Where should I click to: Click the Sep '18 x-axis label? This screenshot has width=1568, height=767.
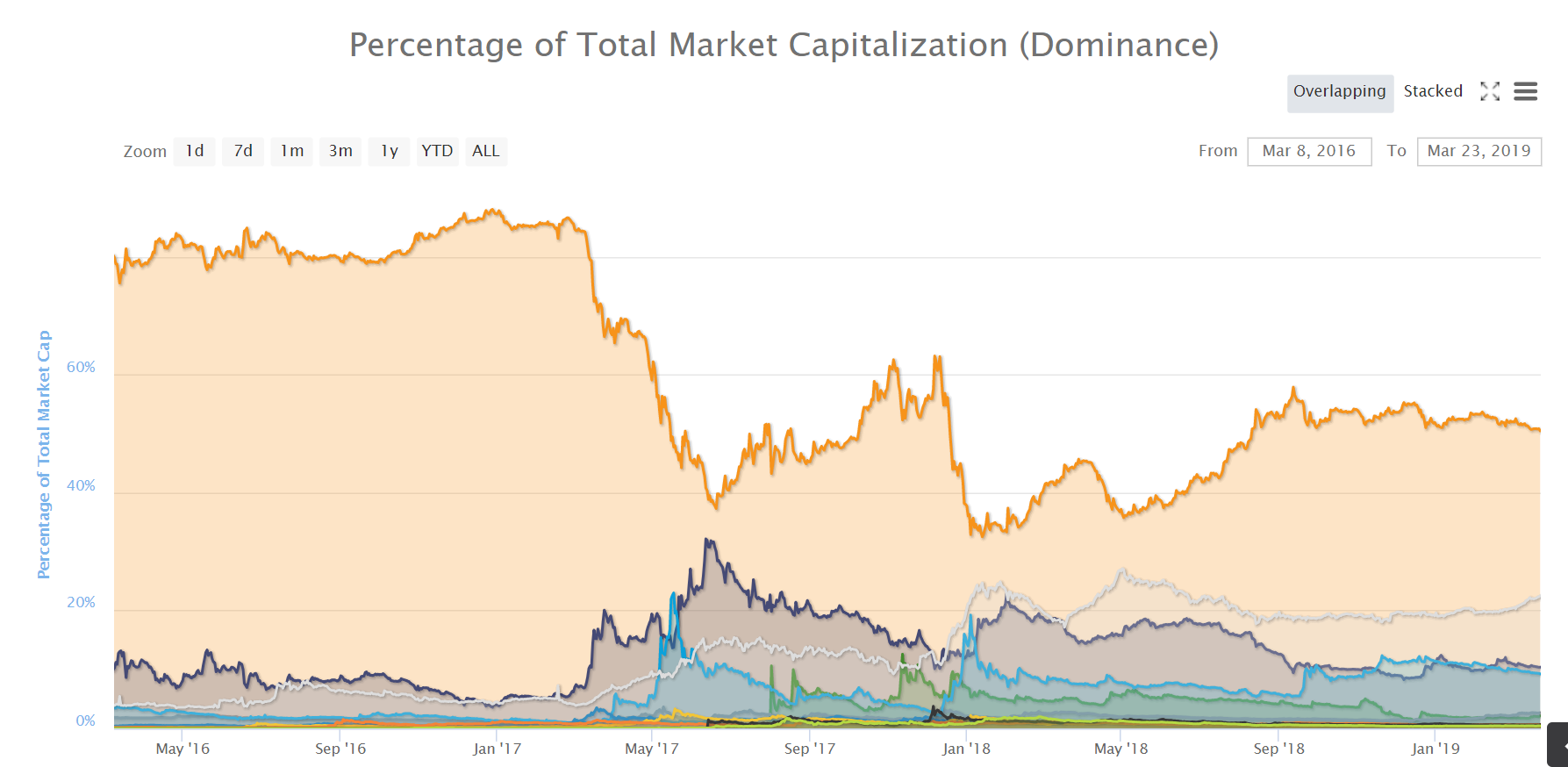click(x=1278, y=749)
